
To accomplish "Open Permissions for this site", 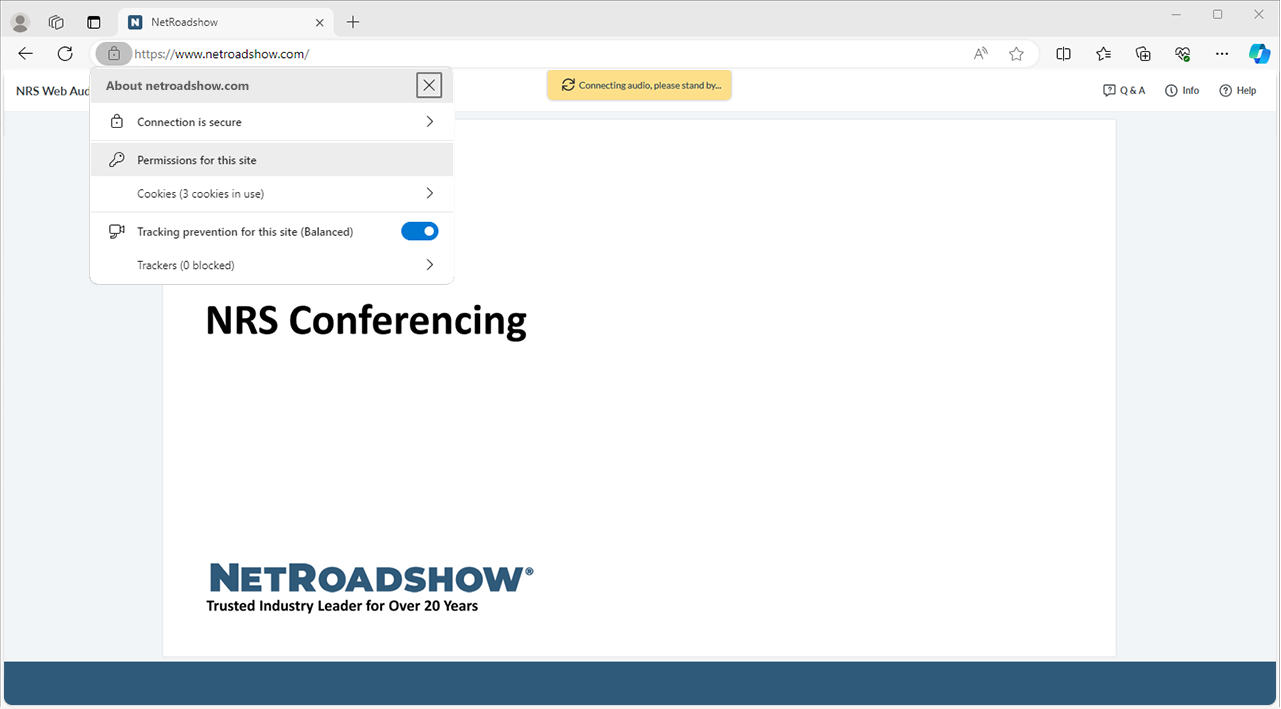I will (272, 158).
